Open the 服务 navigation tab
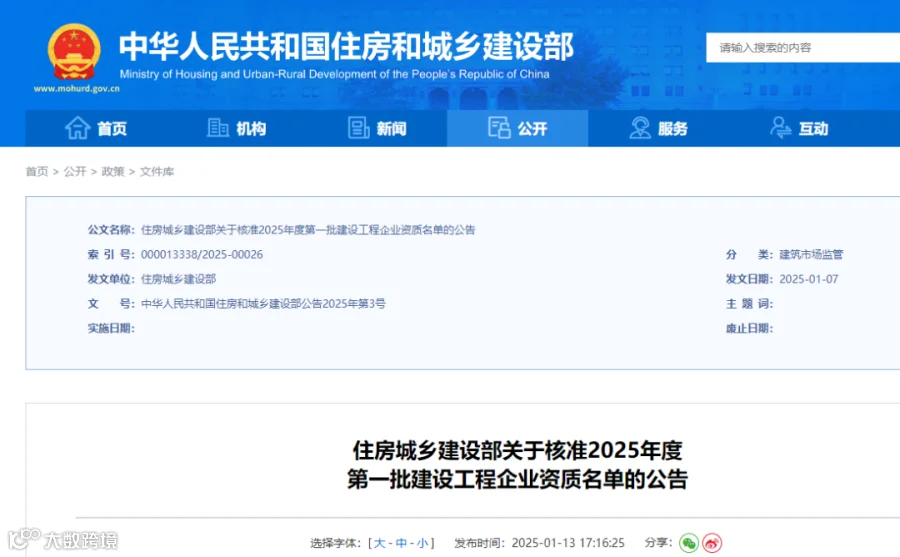 point(658,128)
